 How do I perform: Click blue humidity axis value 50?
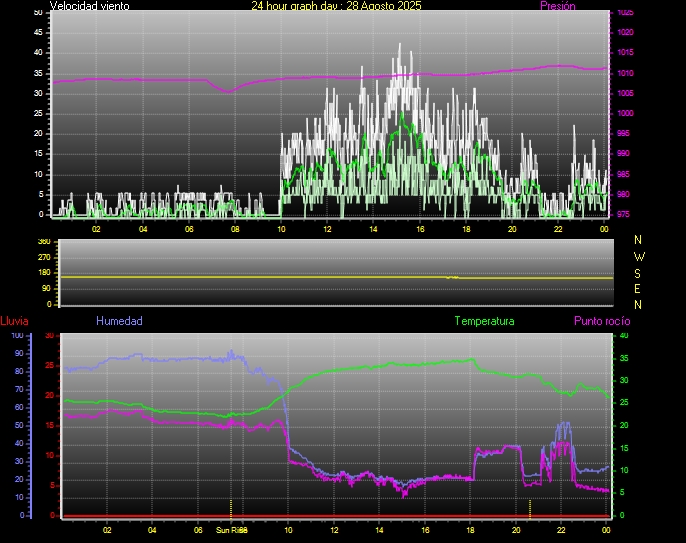(x=19, y=426)
